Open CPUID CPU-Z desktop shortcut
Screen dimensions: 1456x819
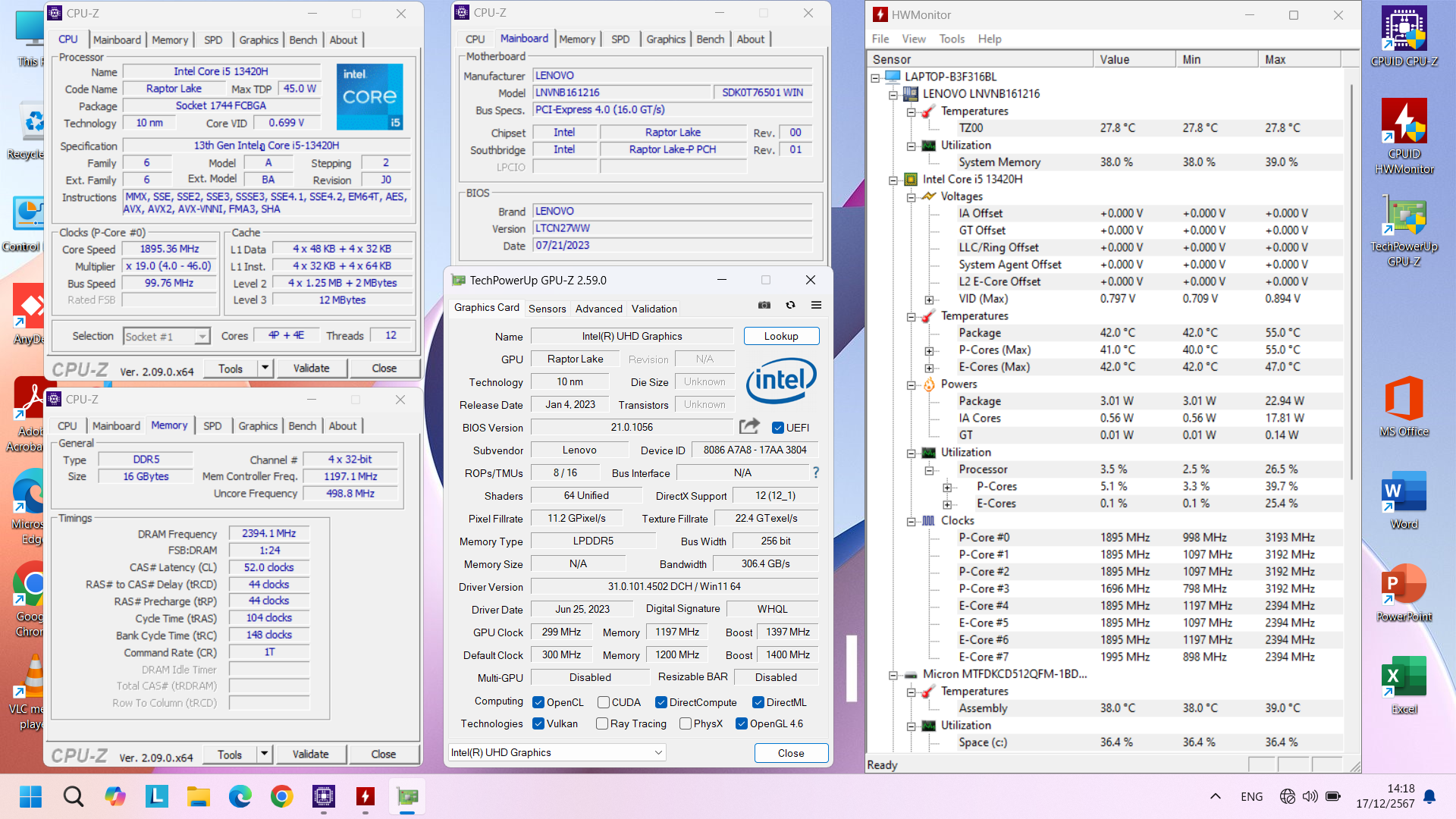(x=1404, y=36)
